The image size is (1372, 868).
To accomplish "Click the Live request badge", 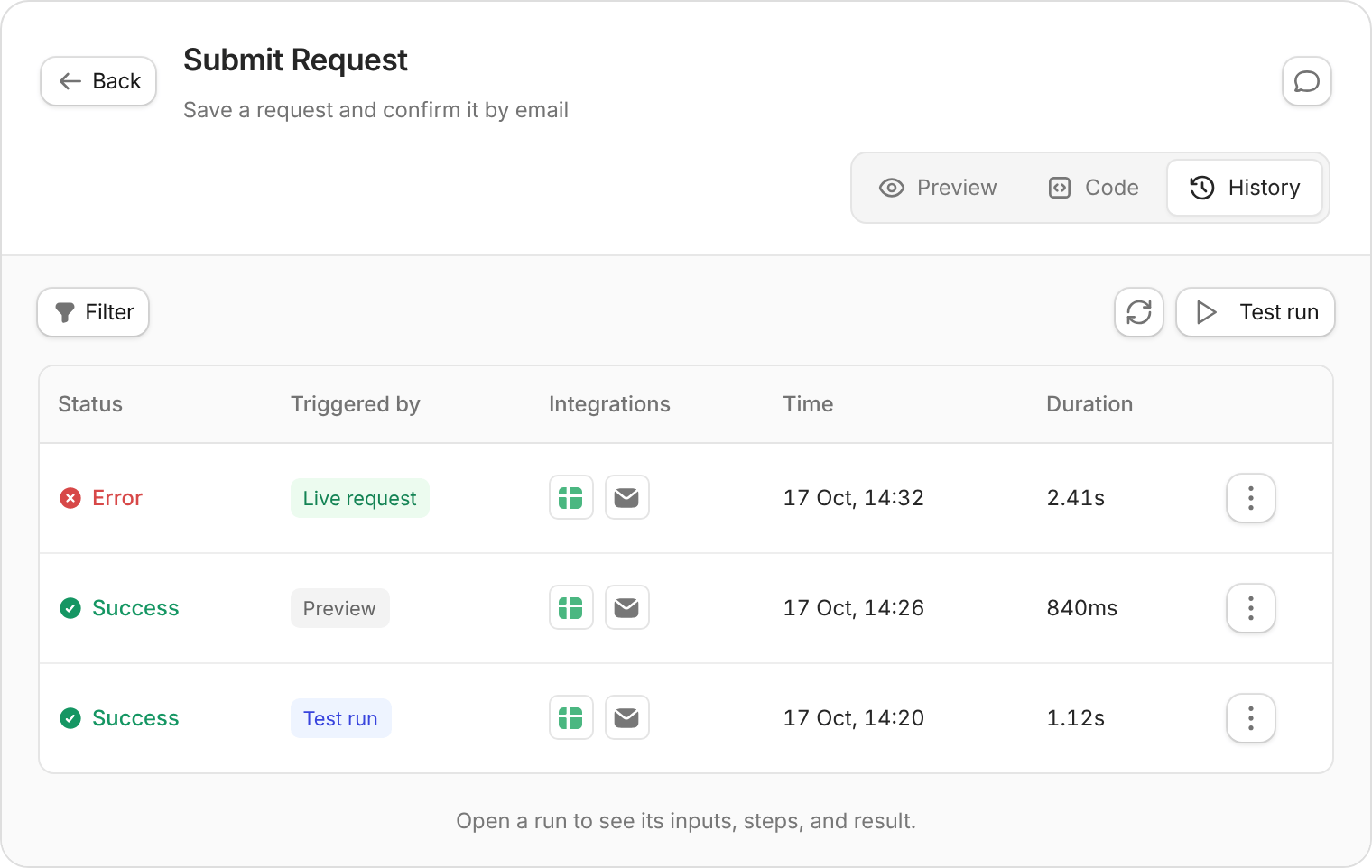I will click(x=360, y=498).
